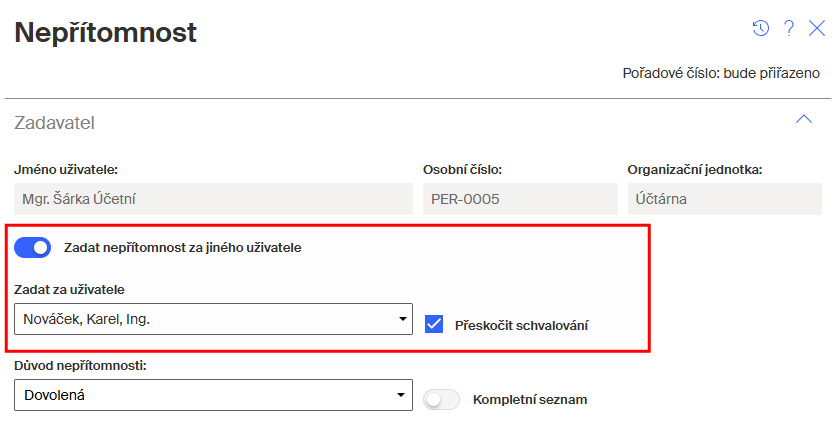Click the Zadat nepřítomnost za jiného uživatele label
The width and height of the screenshot is (838, 422).
point(182,247)
